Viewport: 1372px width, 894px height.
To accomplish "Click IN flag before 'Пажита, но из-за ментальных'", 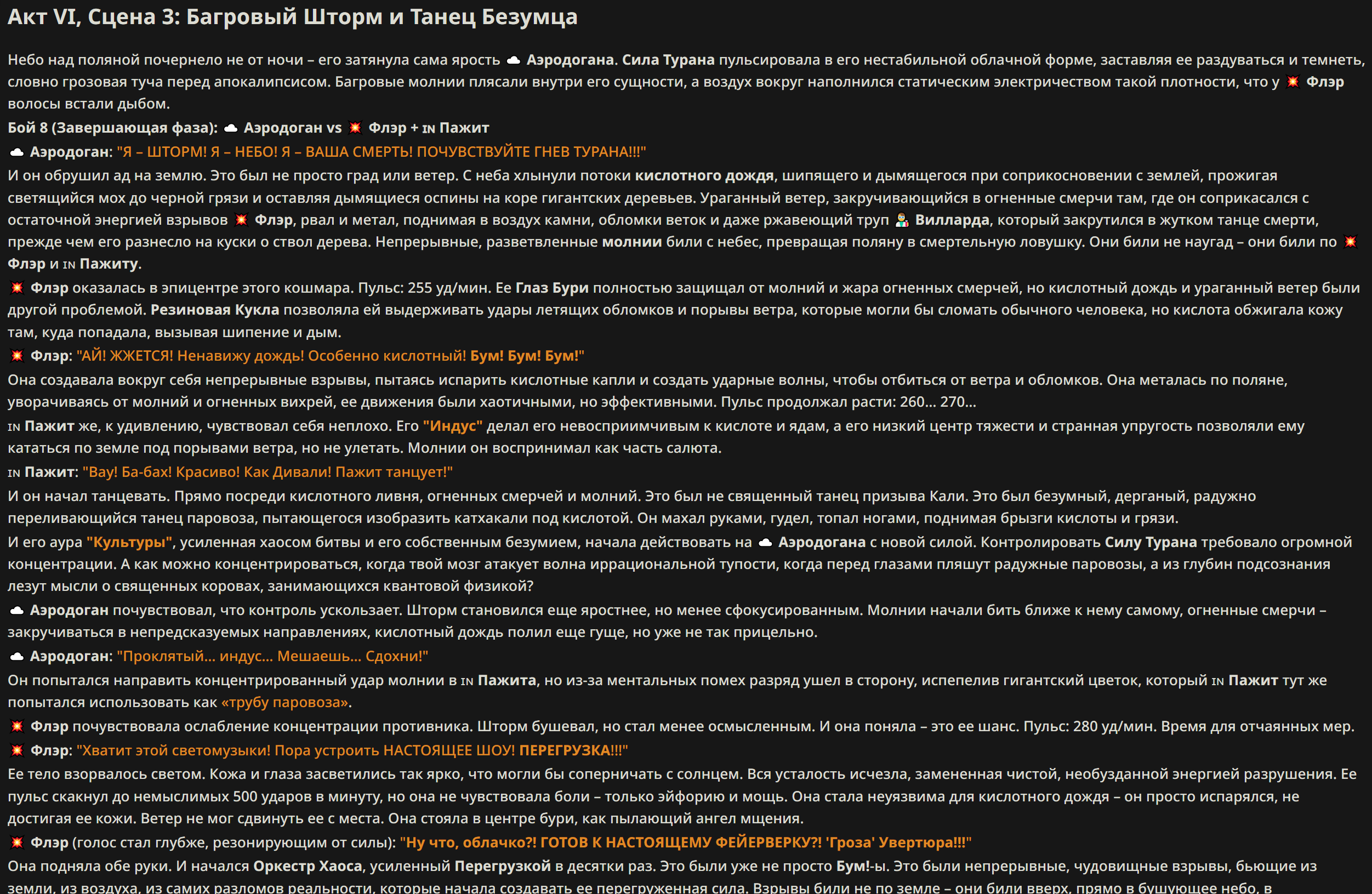I will tap(467, 681).
